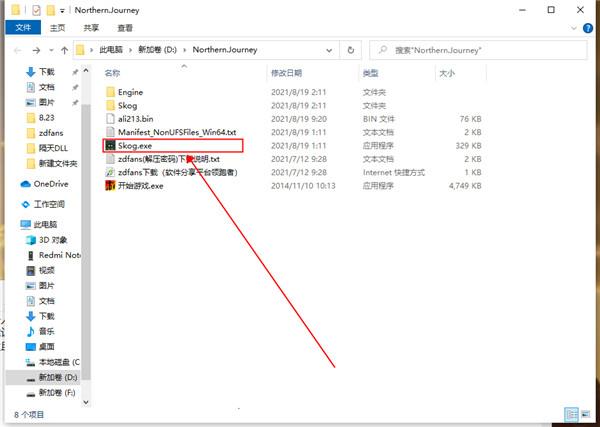This screenshot has height=427, width=600.
Task: Select 此电脑 in the navigation pane
Action: pyautogui.click(x=45, y=225)
